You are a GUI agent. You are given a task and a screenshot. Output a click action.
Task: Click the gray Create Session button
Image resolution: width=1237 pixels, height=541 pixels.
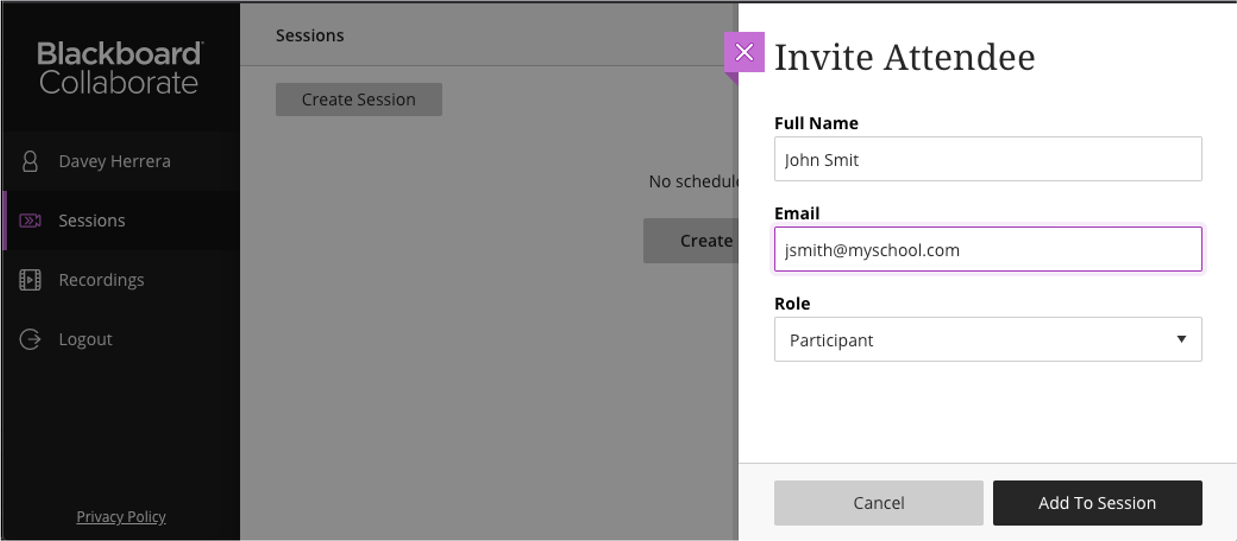pyautogui.click(x=359, y=99)
